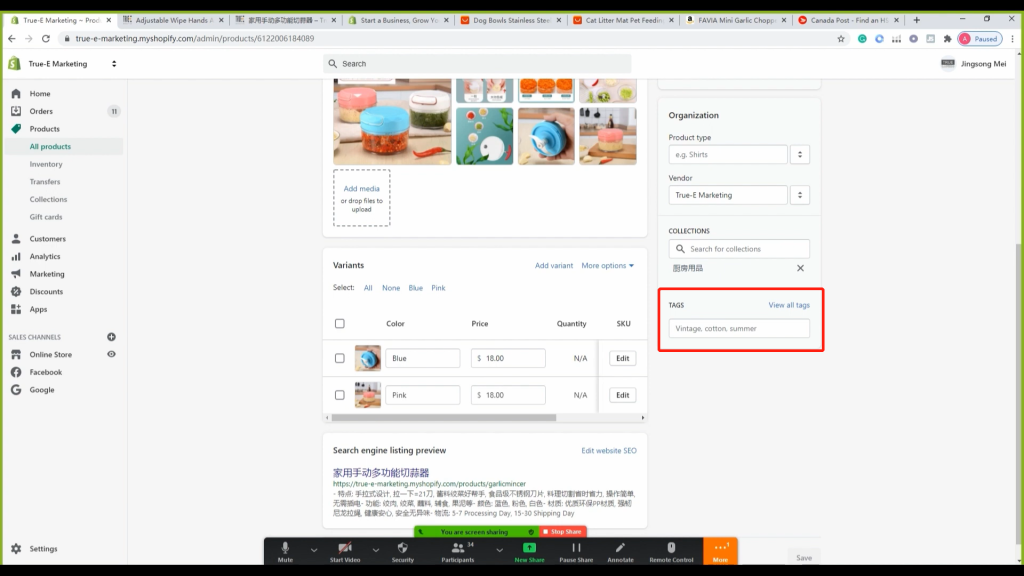The image size is (1024, 576).
Task: Check the Pink variant's checkbox
Action: pyautogui.click(x=341, y=394)
